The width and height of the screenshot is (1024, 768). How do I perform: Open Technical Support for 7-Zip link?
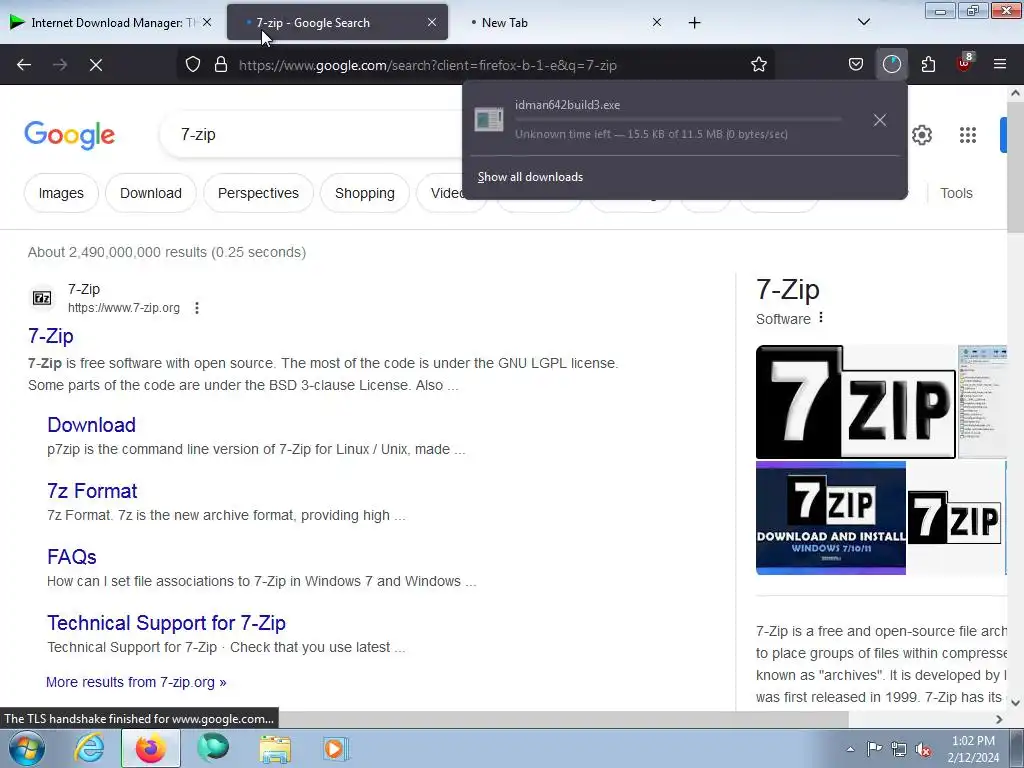pyautogui.click(x=167, y=622)
